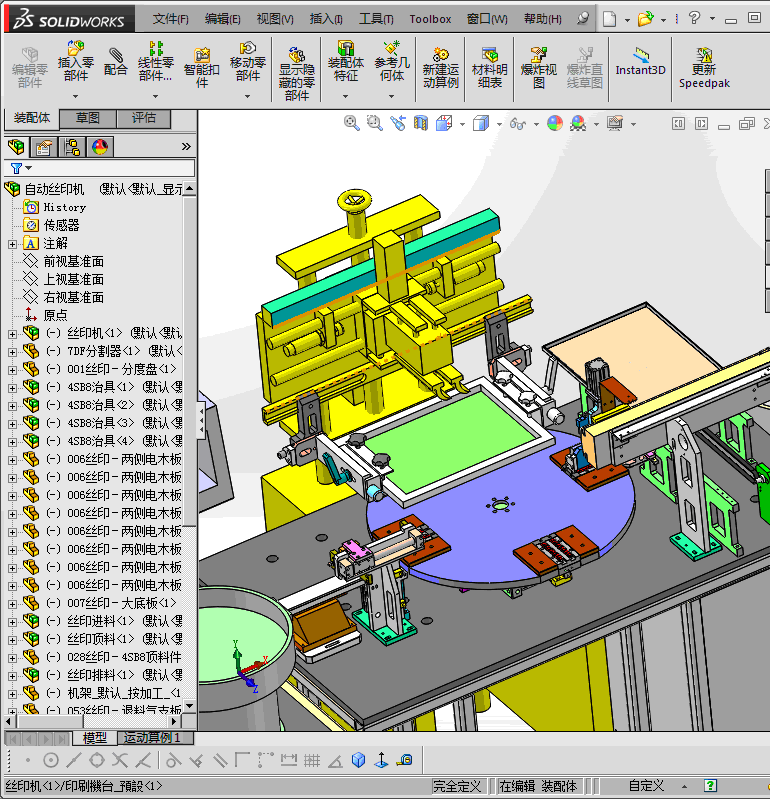Screen dimensions: 770x799
Task: Select 007丝印-大底板<1> tree item
Action: click(121, 603)
